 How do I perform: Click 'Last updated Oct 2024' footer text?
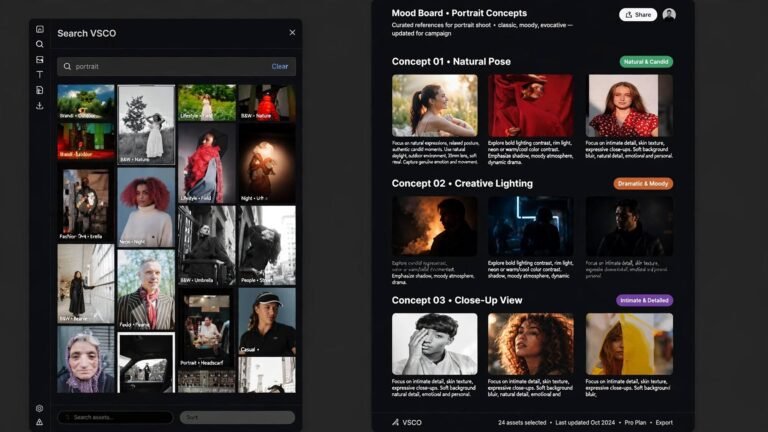click(585, 422)
